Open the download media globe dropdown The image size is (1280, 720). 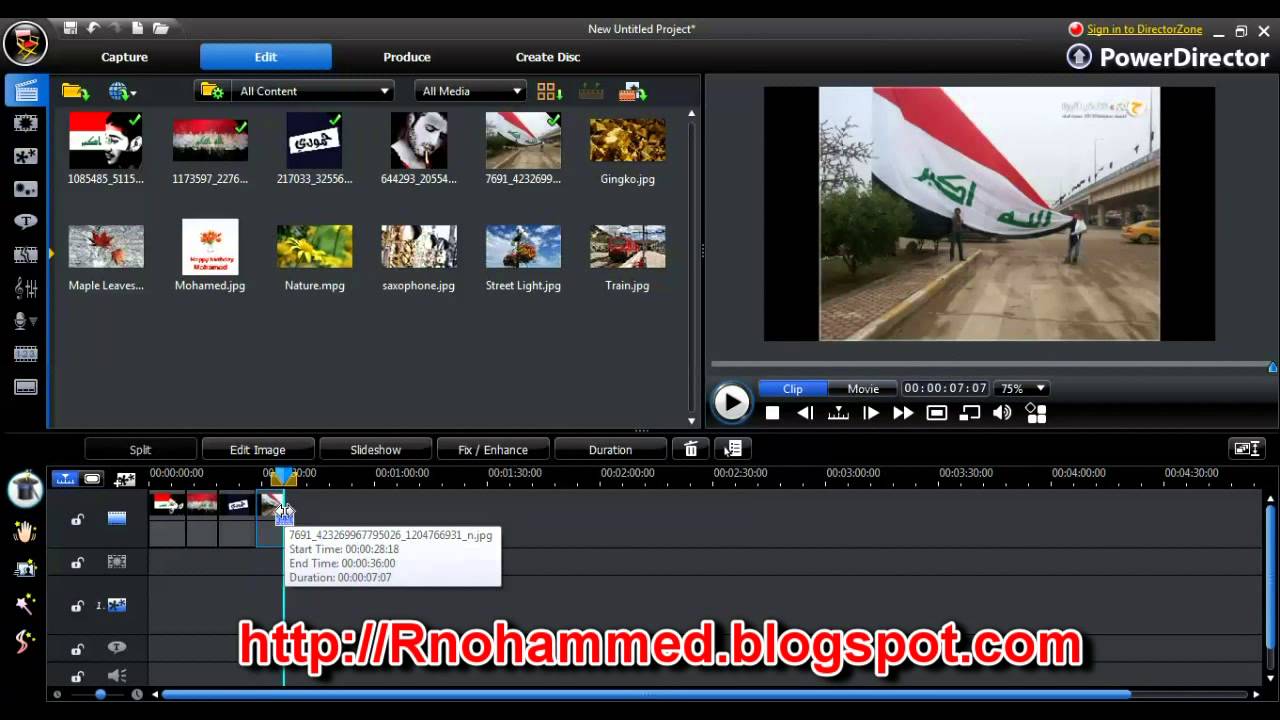click(122, 91)
